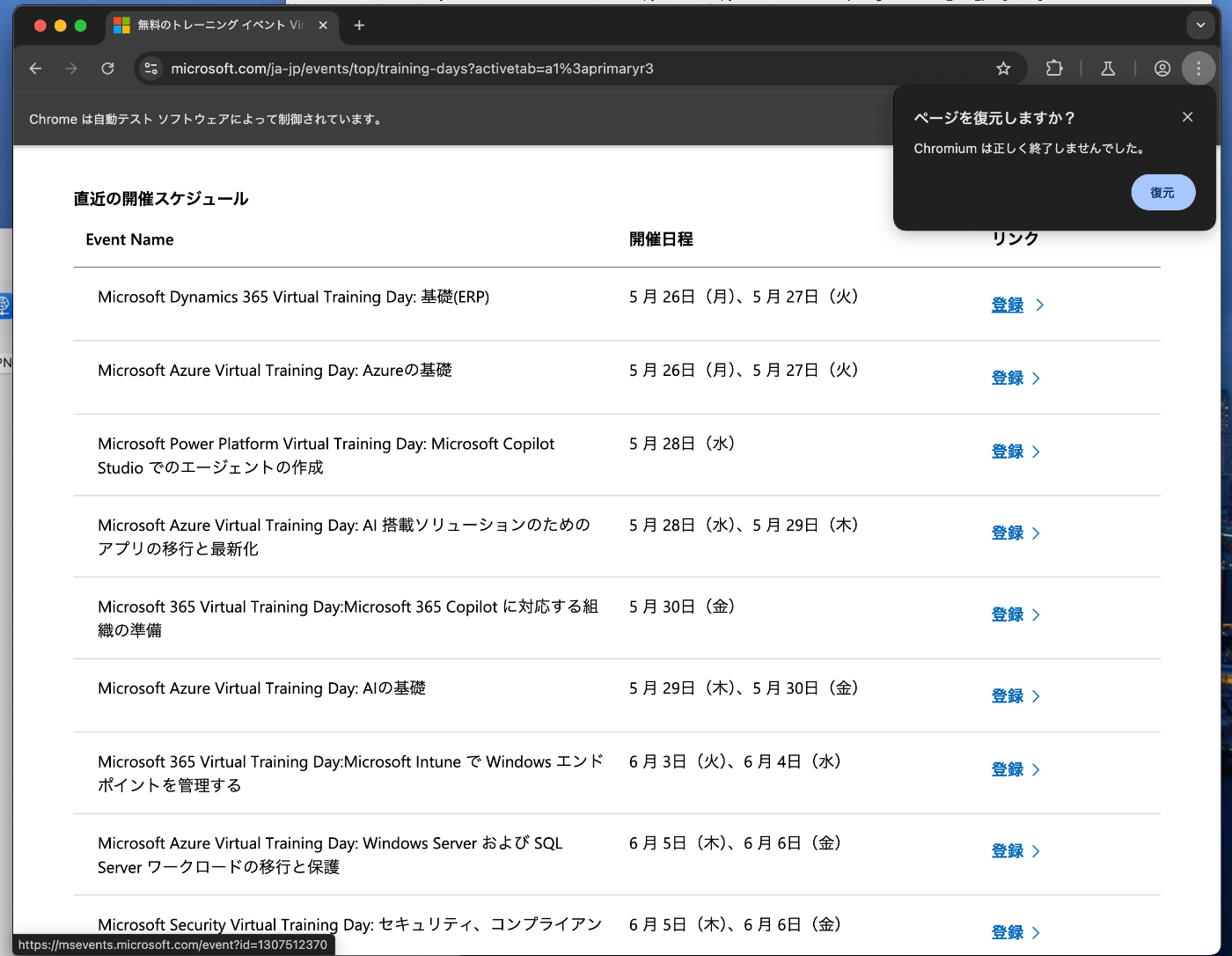This screenshot has height=956, width=1232.
Task: Reload the current page
Action: (x=107, y=69)
